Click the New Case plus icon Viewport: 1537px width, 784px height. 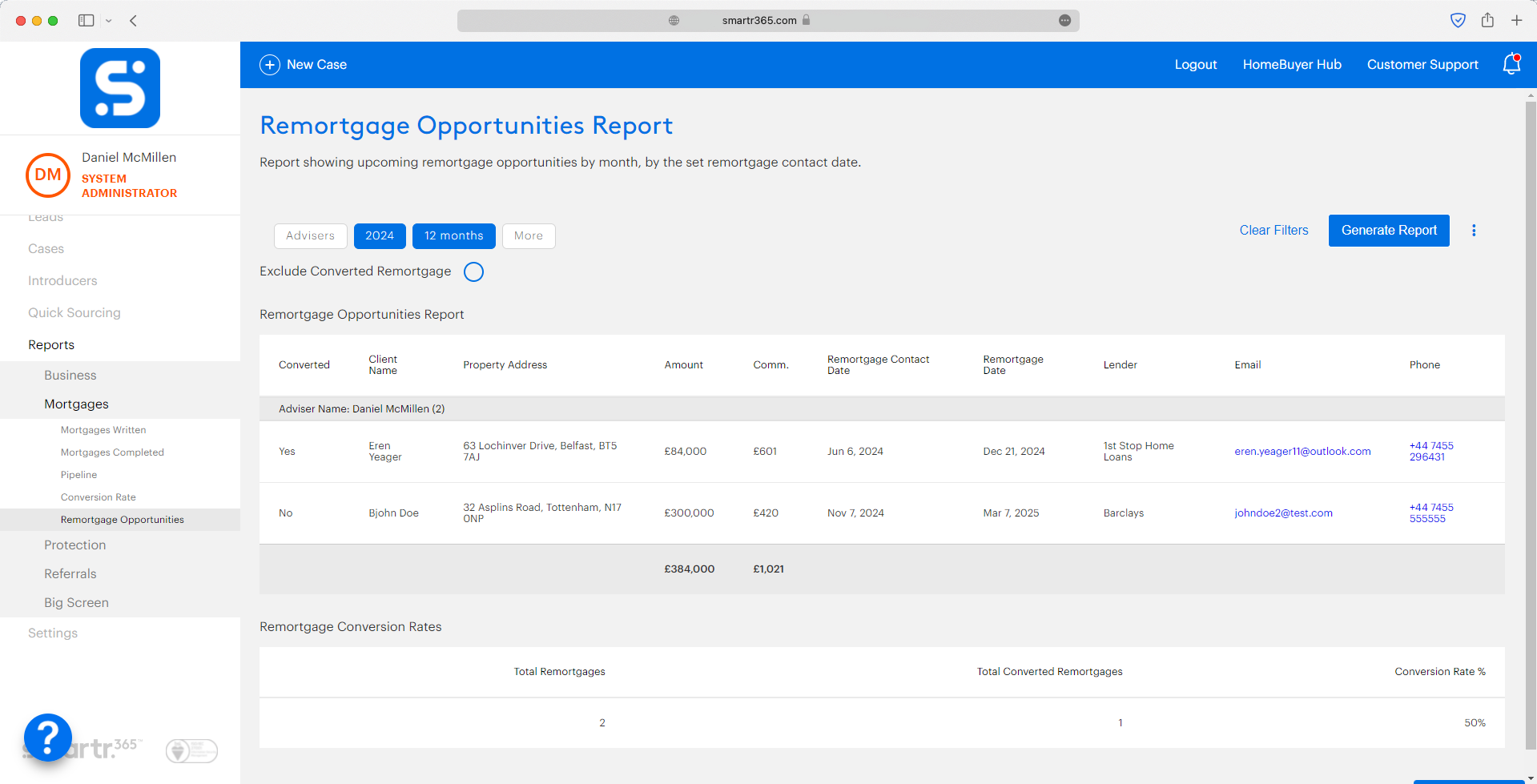tap(270, 65)
